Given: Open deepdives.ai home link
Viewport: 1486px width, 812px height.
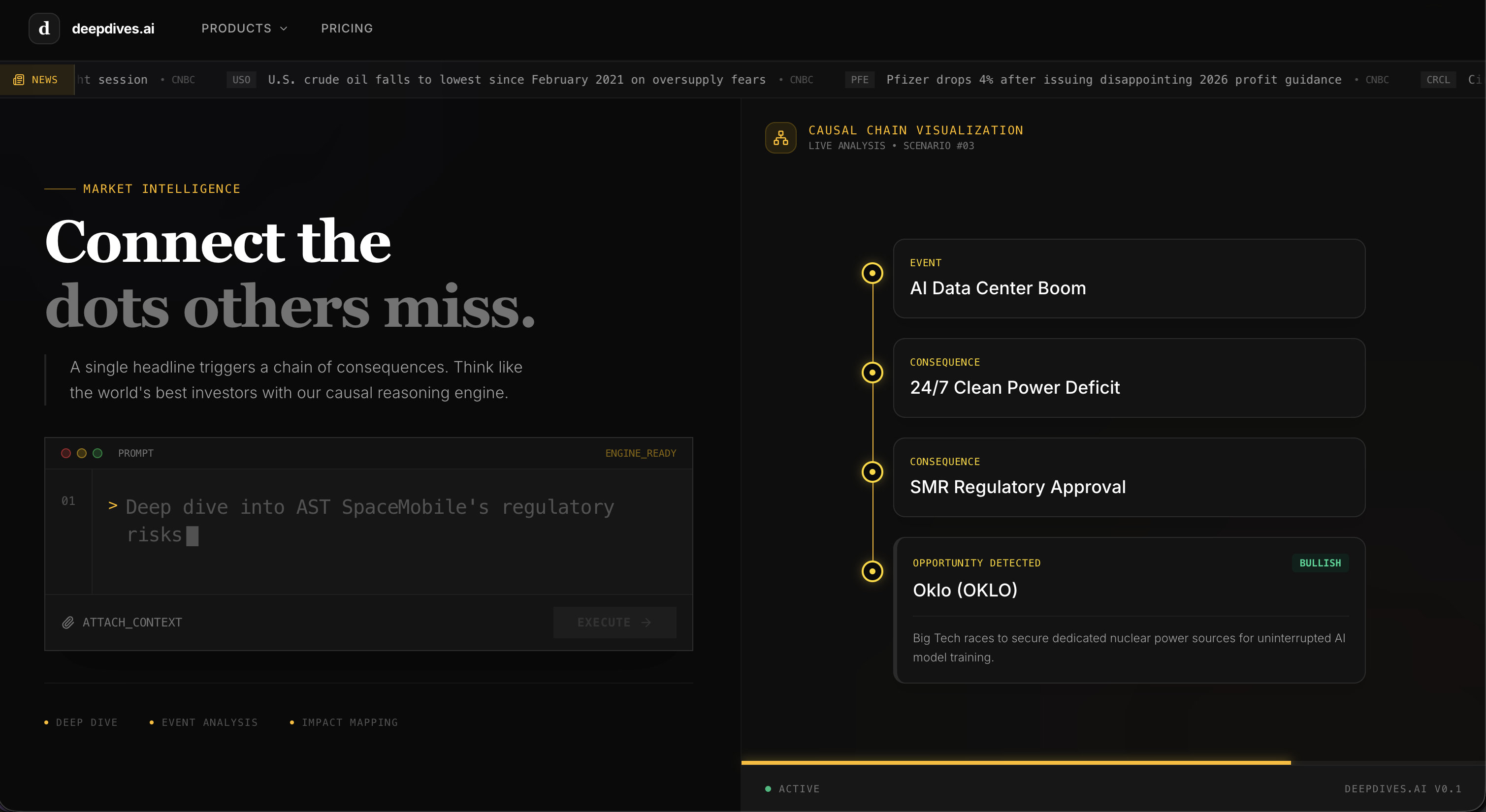Looking at the screenshot, I should pos(113,28).
